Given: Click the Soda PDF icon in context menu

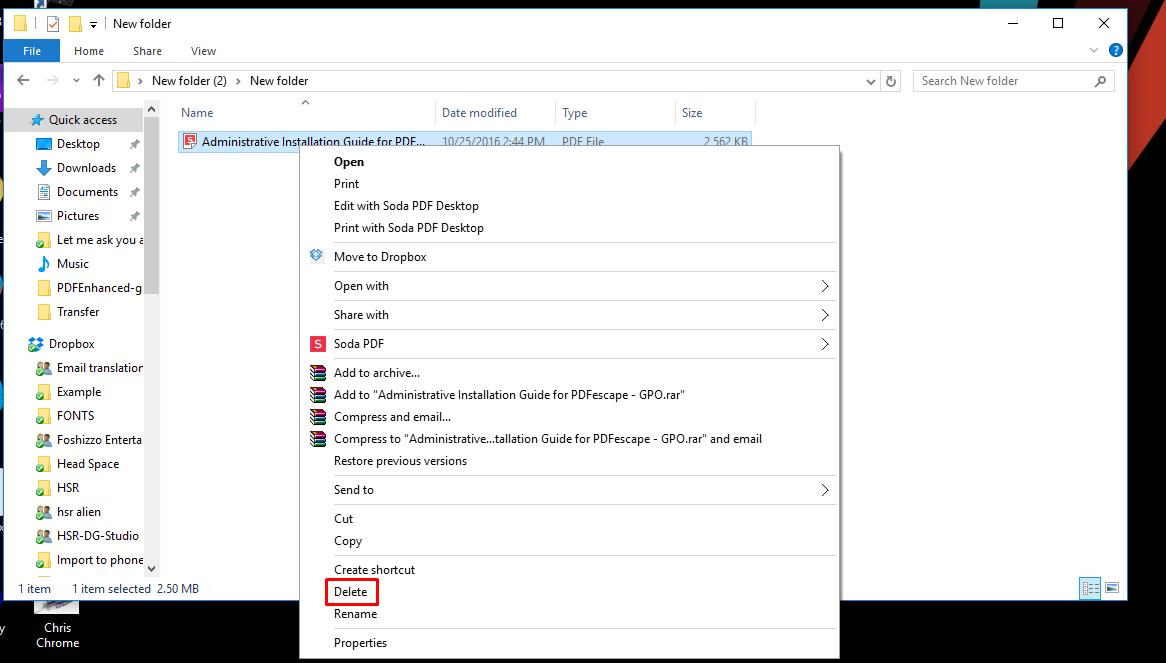Looking at the screenshot, I should pyautogui.click(x=317, y=343).
